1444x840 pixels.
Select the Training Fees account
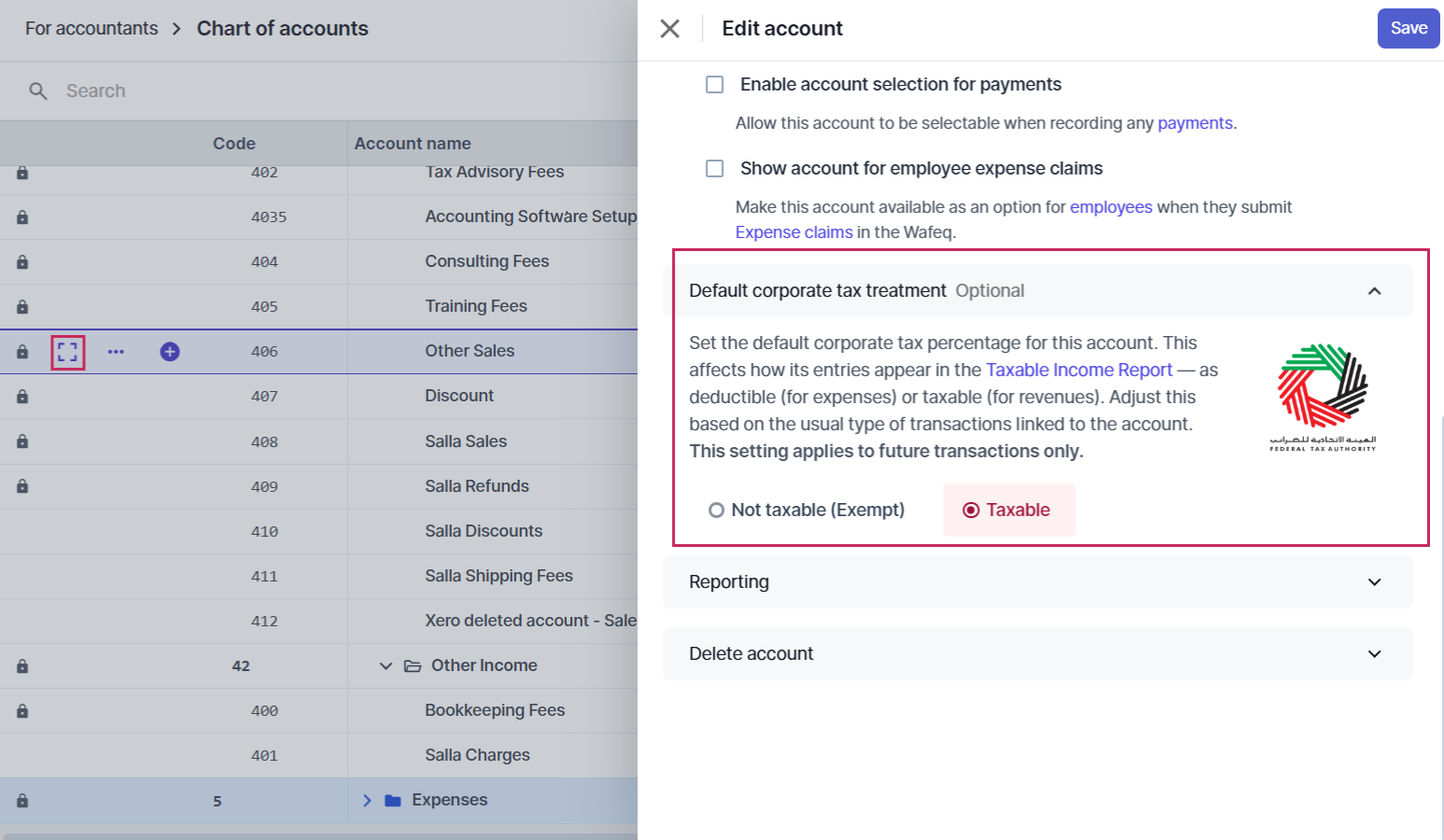pos(476,306)
